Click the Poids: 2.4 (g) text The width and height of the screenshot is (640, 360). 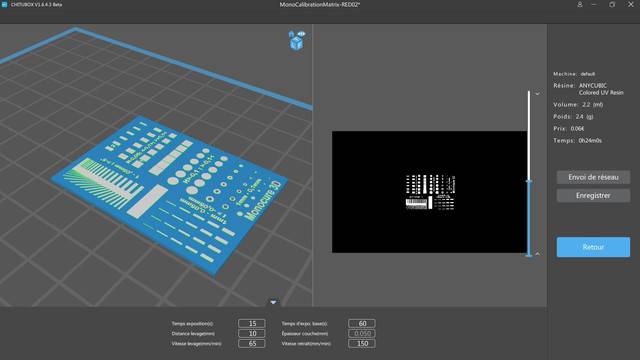coord(573,116)
